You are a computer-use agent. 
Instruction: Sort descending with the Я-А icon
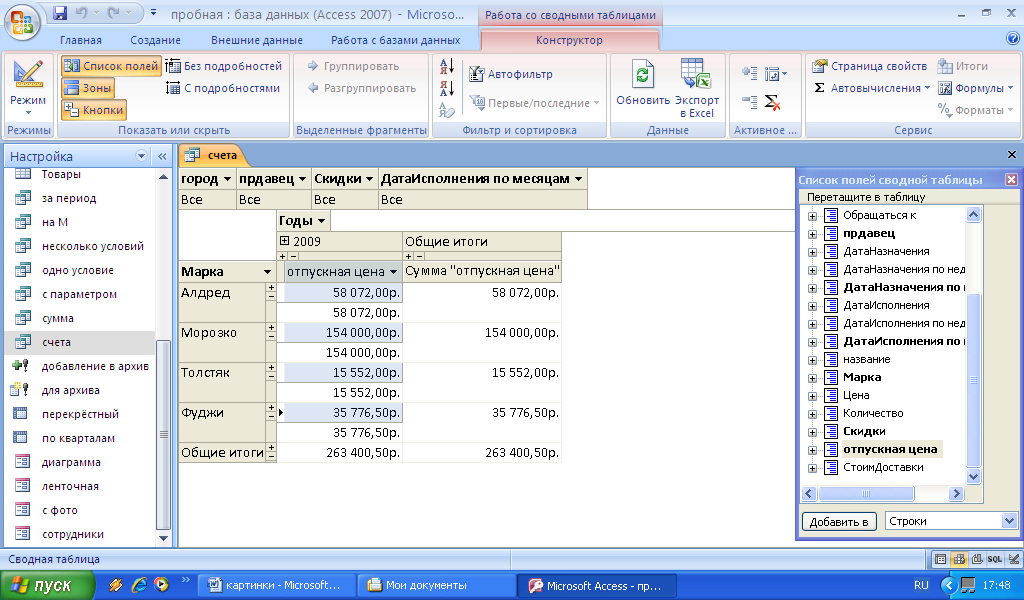(x=447, y=87)
